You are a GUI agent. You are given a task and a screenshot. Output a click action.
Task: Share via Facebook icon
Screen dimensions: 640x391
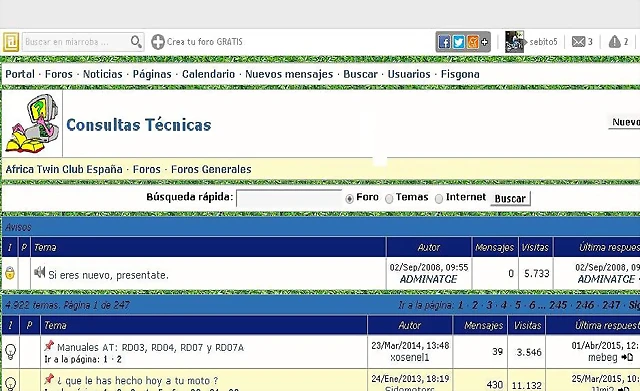click(444, 42)
